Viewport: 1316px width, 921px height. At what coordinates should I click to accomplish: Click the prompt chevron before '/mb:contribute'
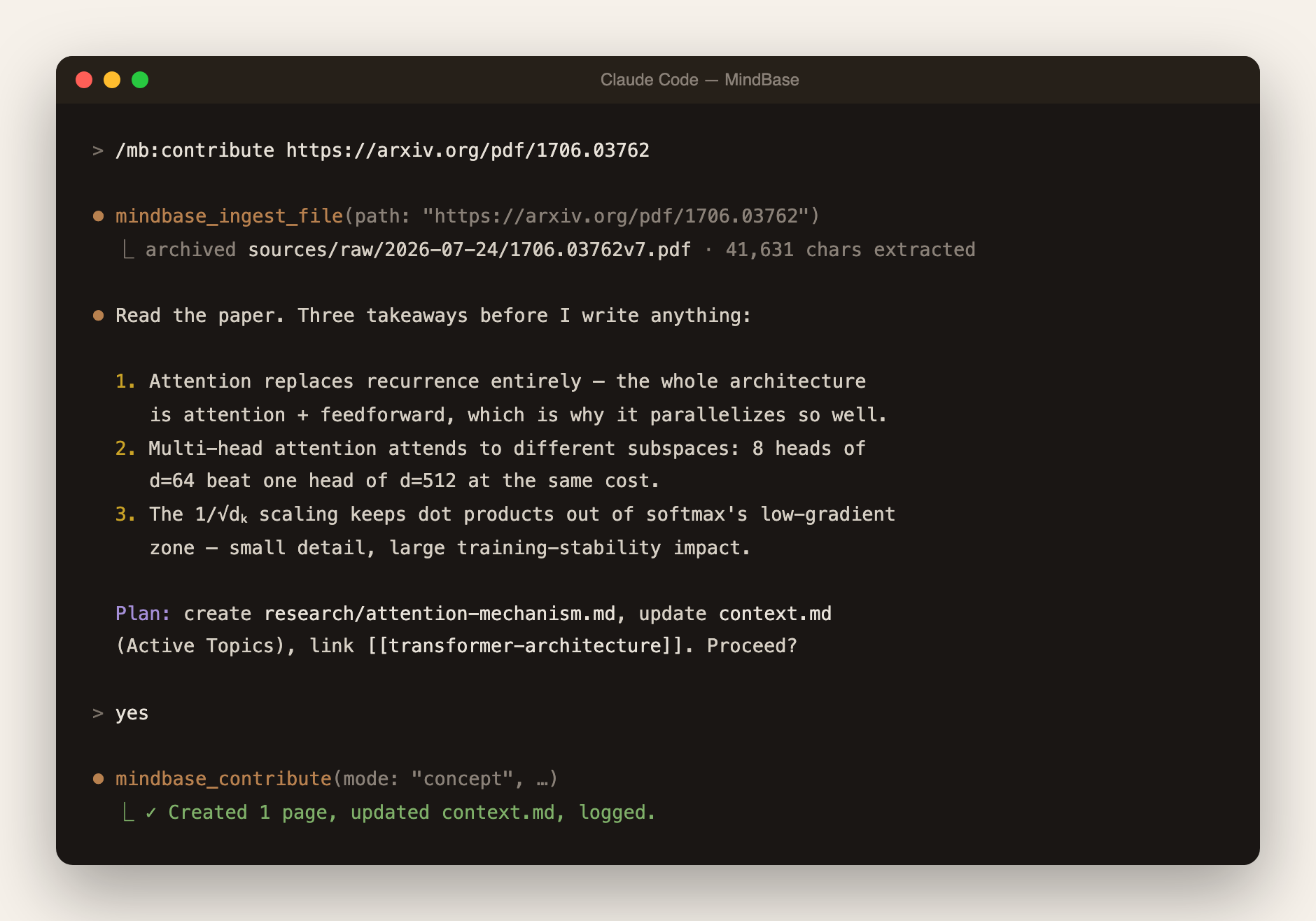click(98, 150)
